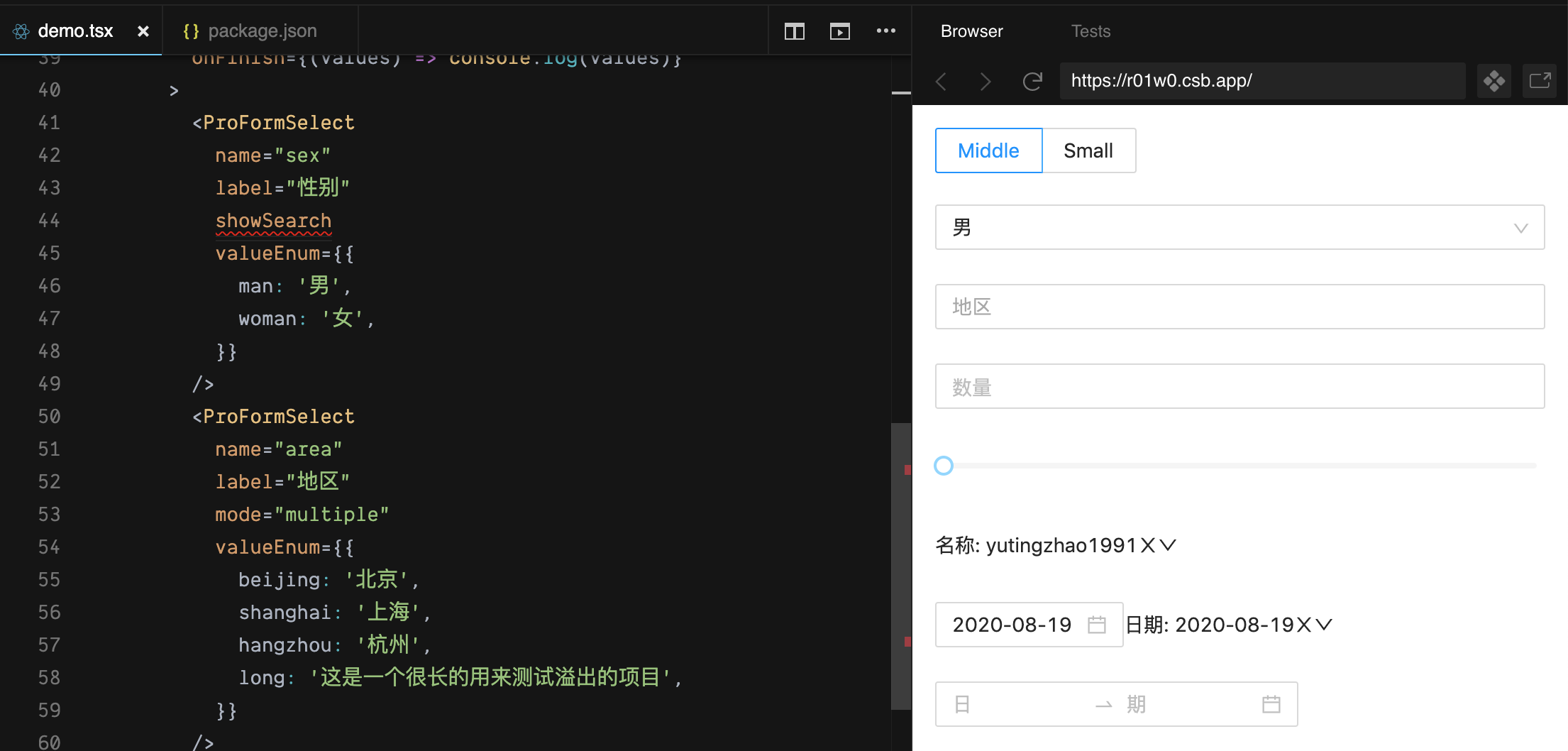Switch to the Tests tab
Image resolution: width=1568 pixels, height=751 pixels.
1090,31
